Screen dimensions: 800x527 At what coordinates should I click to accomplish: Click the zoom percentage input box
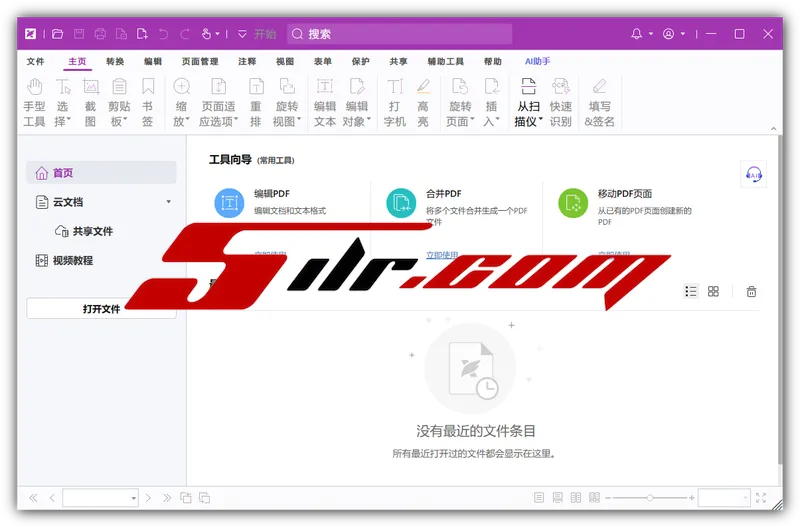724,498
